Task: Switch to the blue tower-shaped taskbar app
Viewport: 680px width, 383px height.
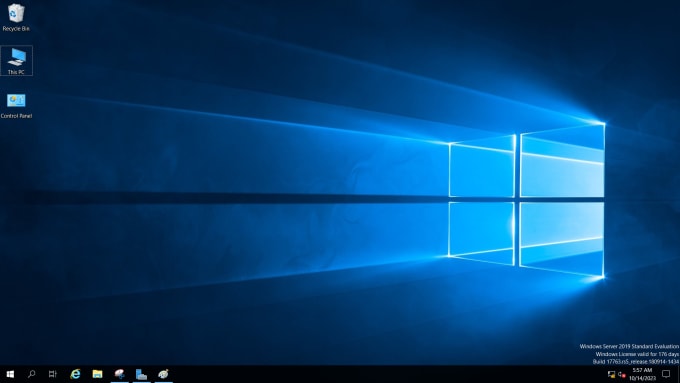Action: (141, 374)
